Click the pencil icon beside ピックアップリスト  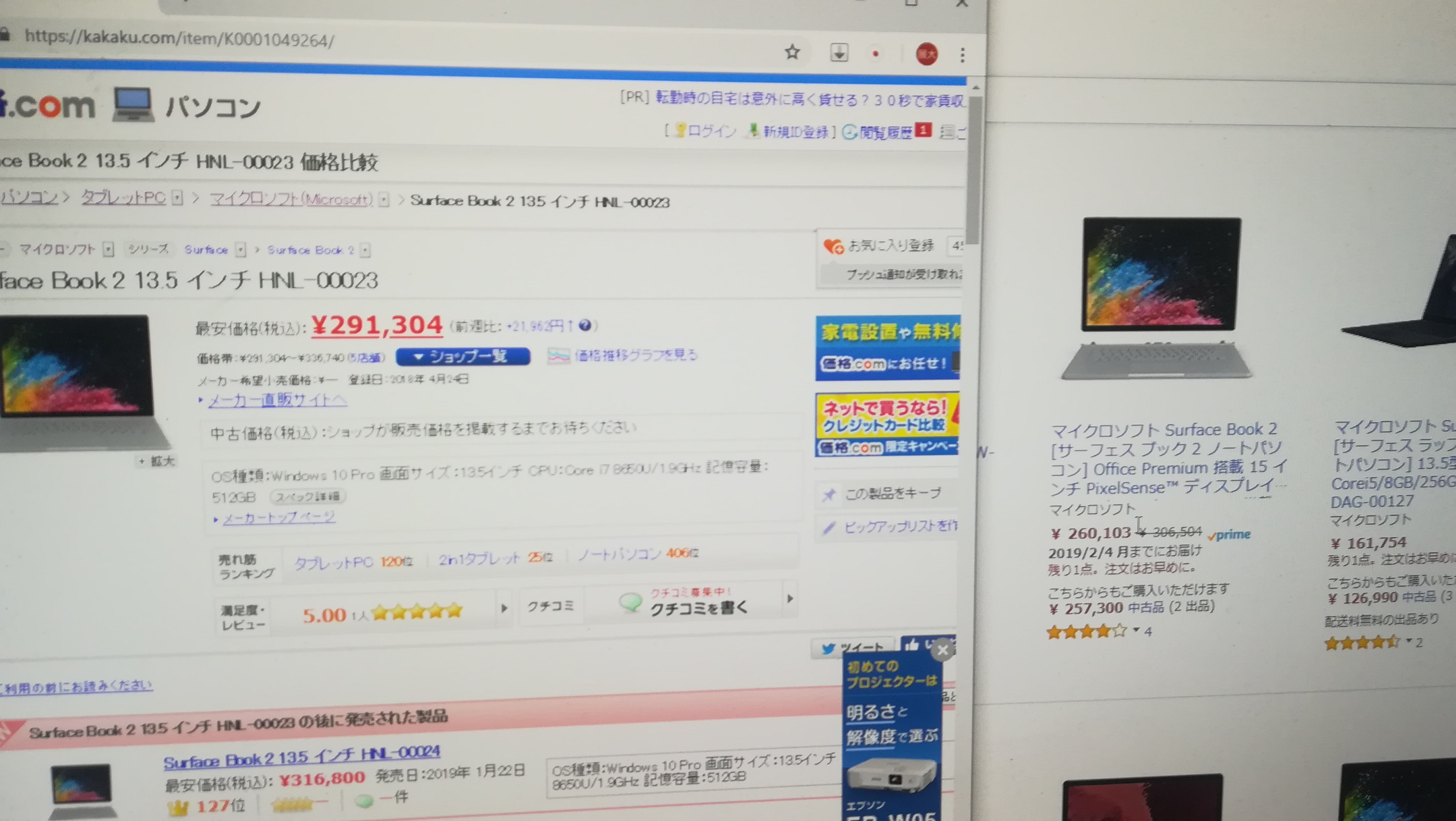829,527
